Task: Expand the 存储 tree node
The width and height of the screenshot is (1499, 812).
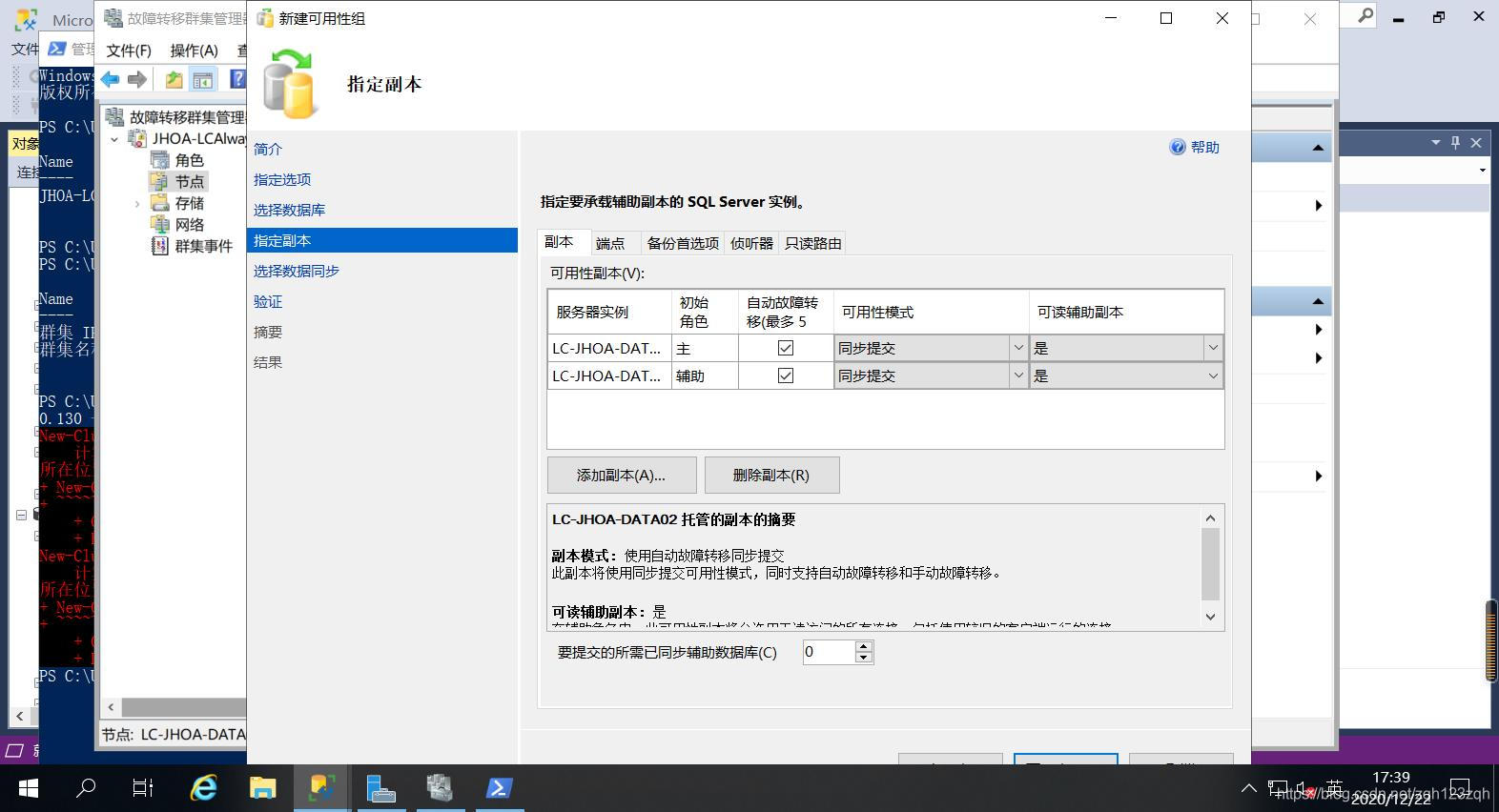Action: click(x=136, y=203)
